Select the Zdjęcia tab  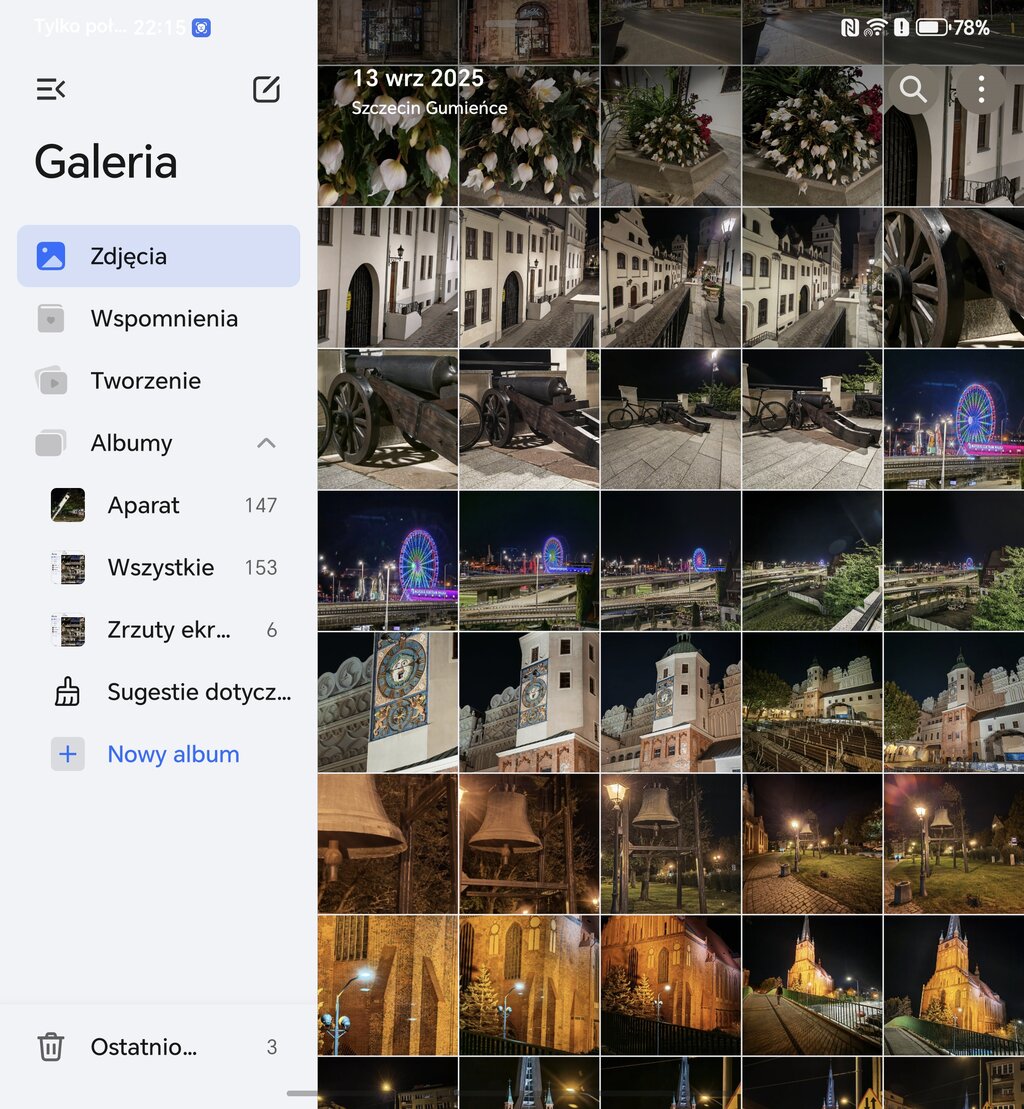[158, 256]
